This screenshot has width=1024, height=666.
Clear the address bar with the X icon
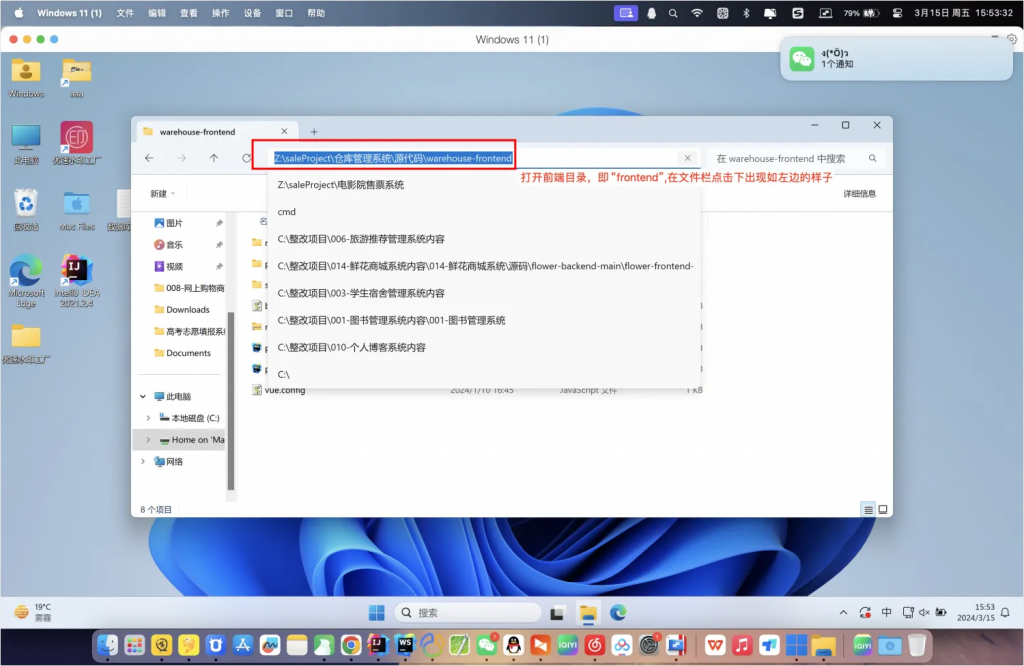pyautogui.click(x=687, y=157)
